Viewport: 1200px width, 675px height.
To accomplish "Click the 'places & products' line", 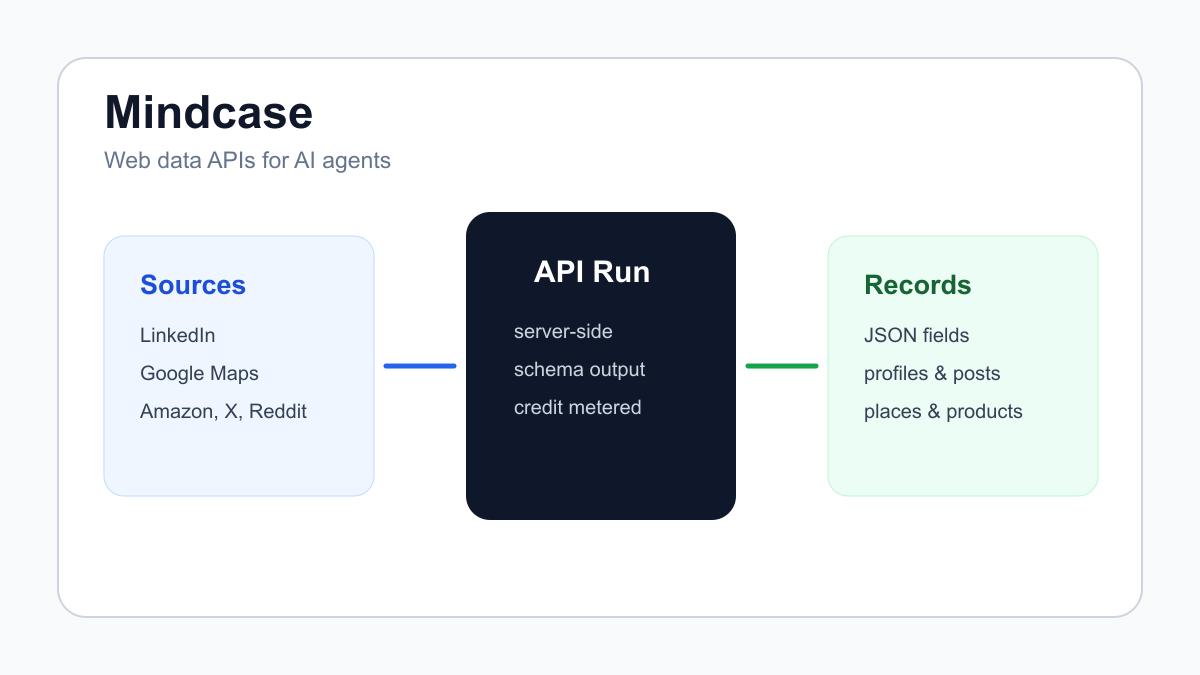I will tap(943, 411).
